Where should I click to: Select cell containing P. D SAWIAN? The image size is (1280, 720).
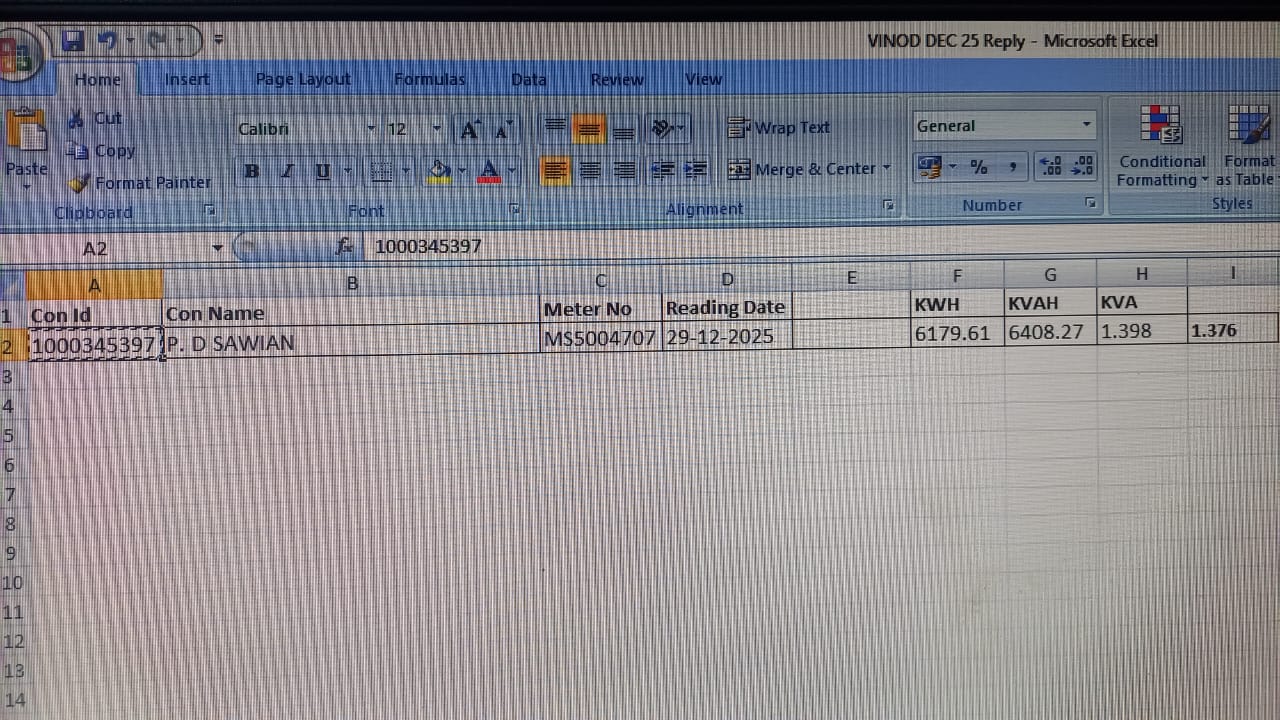point(350,343)
